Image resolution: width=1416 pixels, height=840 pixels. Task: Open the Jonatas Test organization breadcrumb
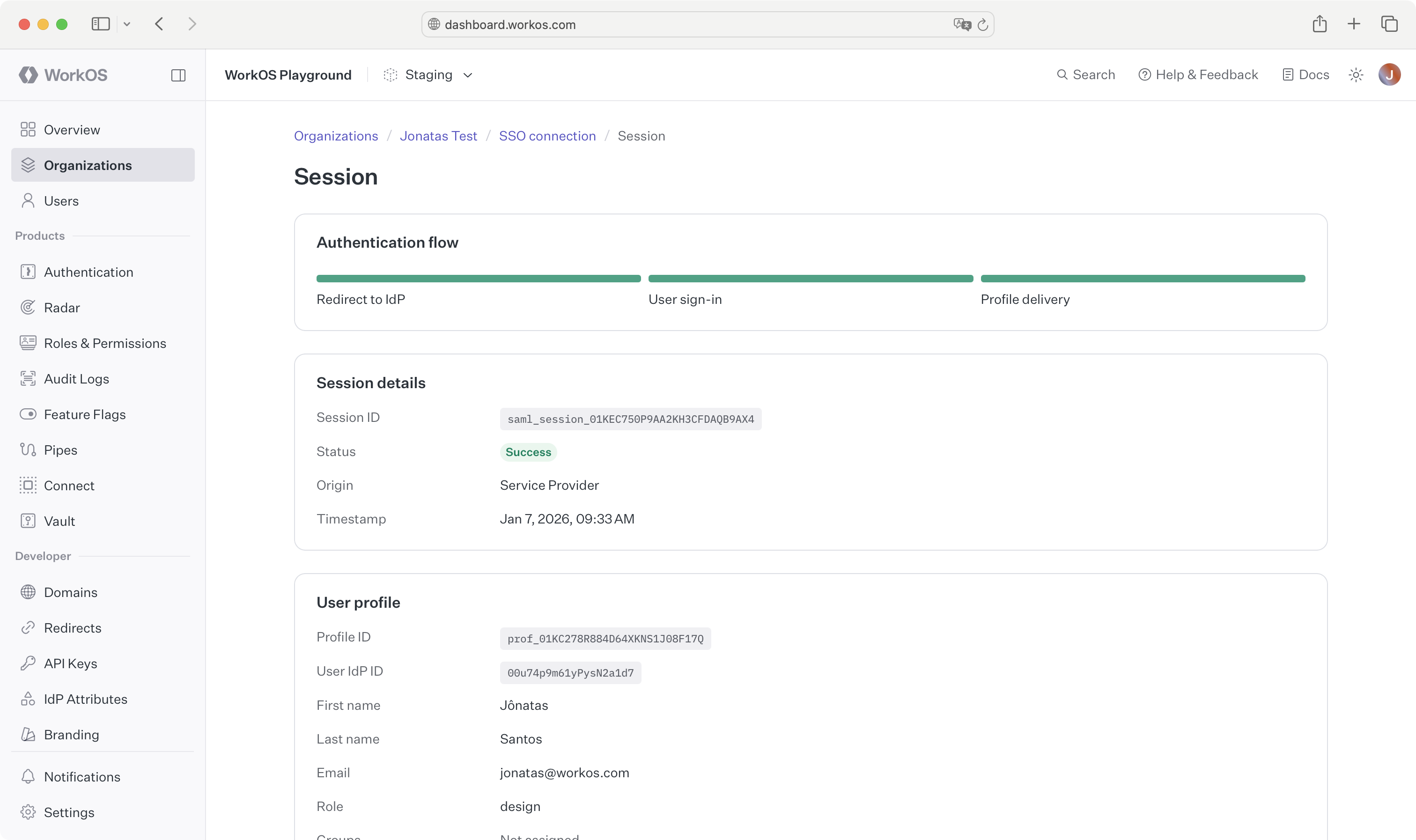click(x=439, y=136)
